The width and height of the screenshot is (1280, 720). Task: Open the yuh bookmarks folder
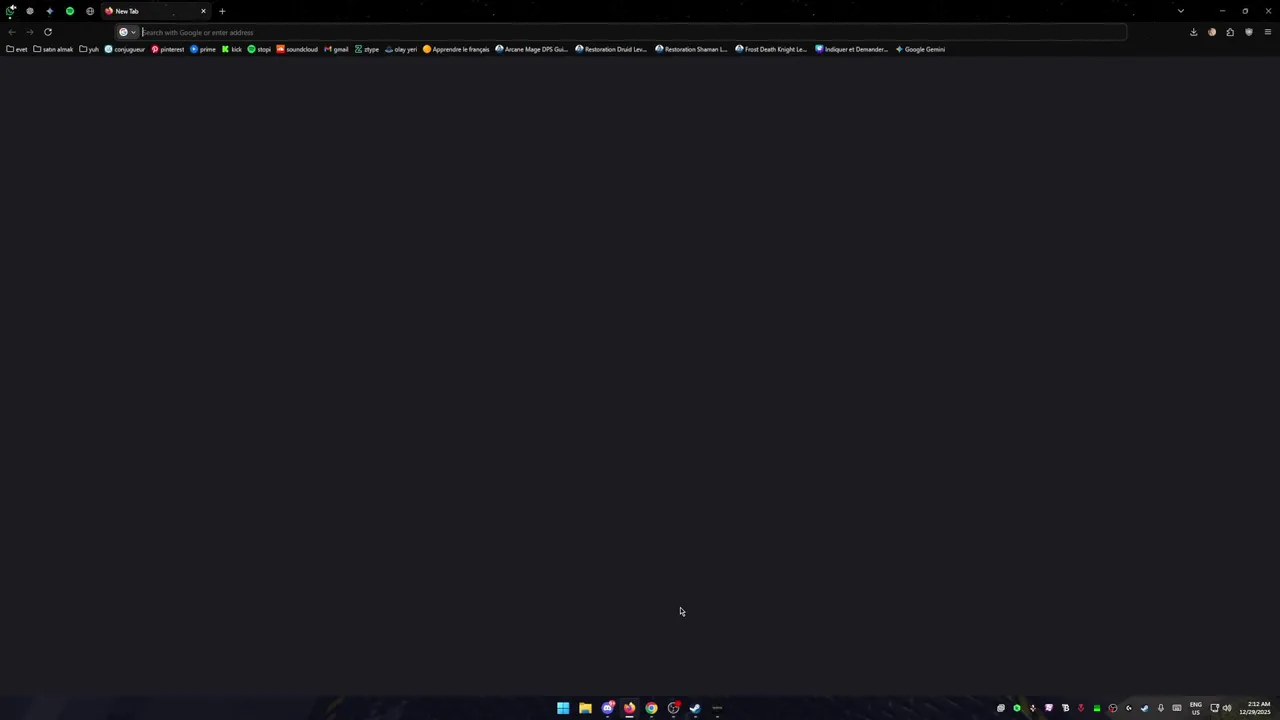click(89, 49)
